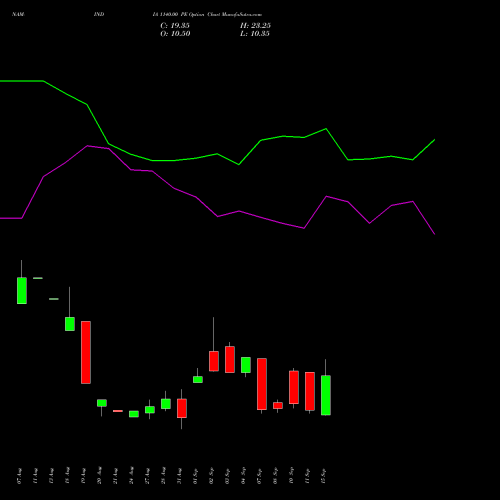The image size is (500, 500).
Task: Select the green candlestick above 04 Sep
Action: click(x=246, y=365)
